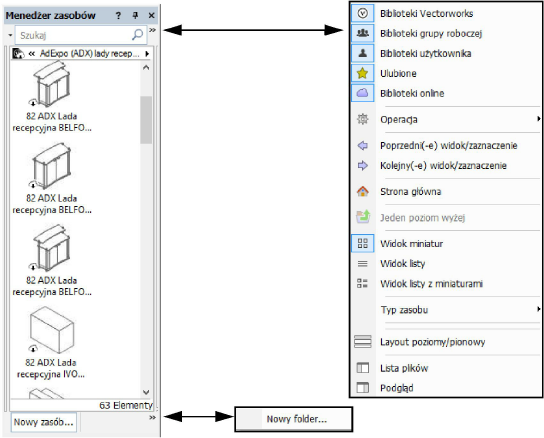Click download badge on IVO item
The height and width of the screenshot is (438, 544).
pos(33,348)
